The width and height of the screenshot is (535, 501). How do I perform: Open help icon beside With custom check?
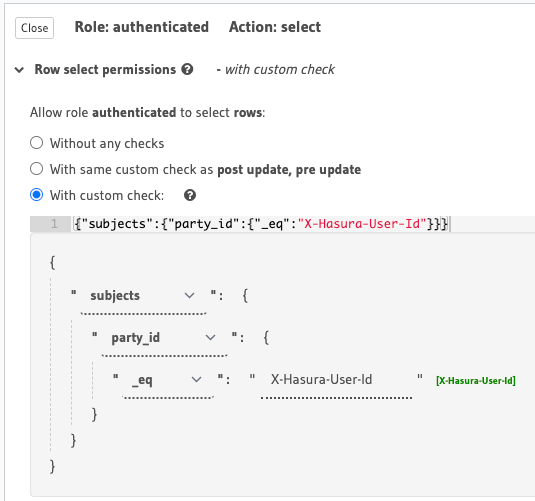(x=190, y=196)
